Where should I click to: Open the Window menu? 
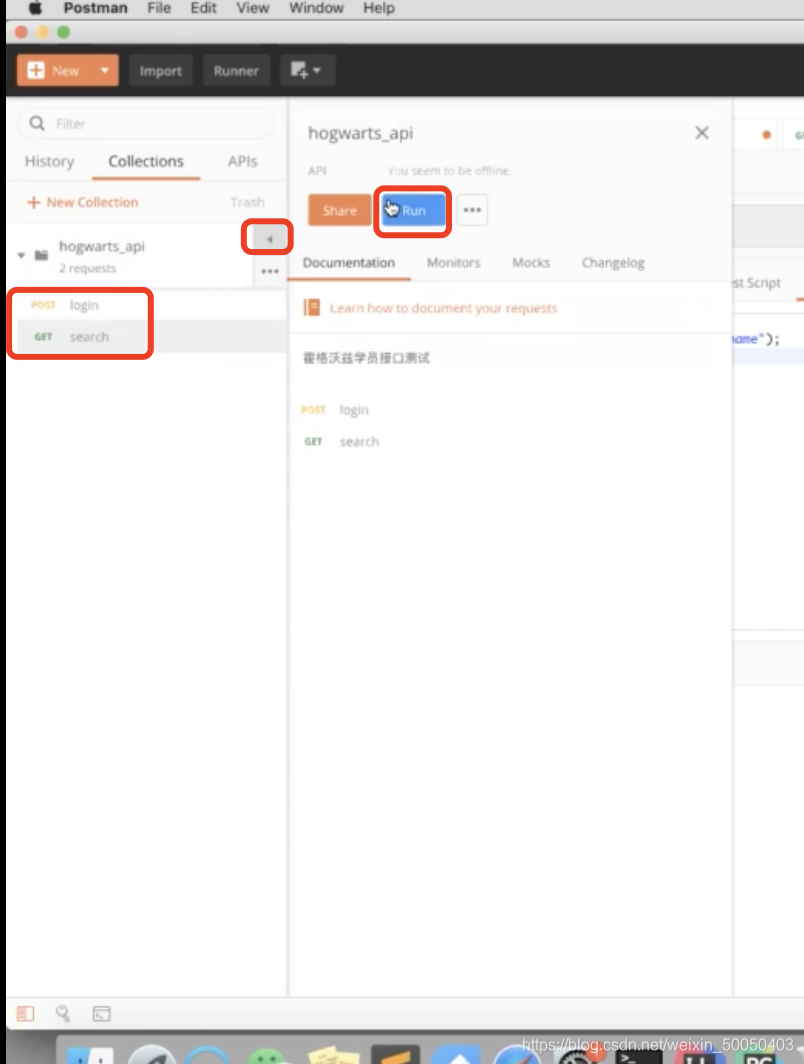pyautogui.click(x=316, y=8)
